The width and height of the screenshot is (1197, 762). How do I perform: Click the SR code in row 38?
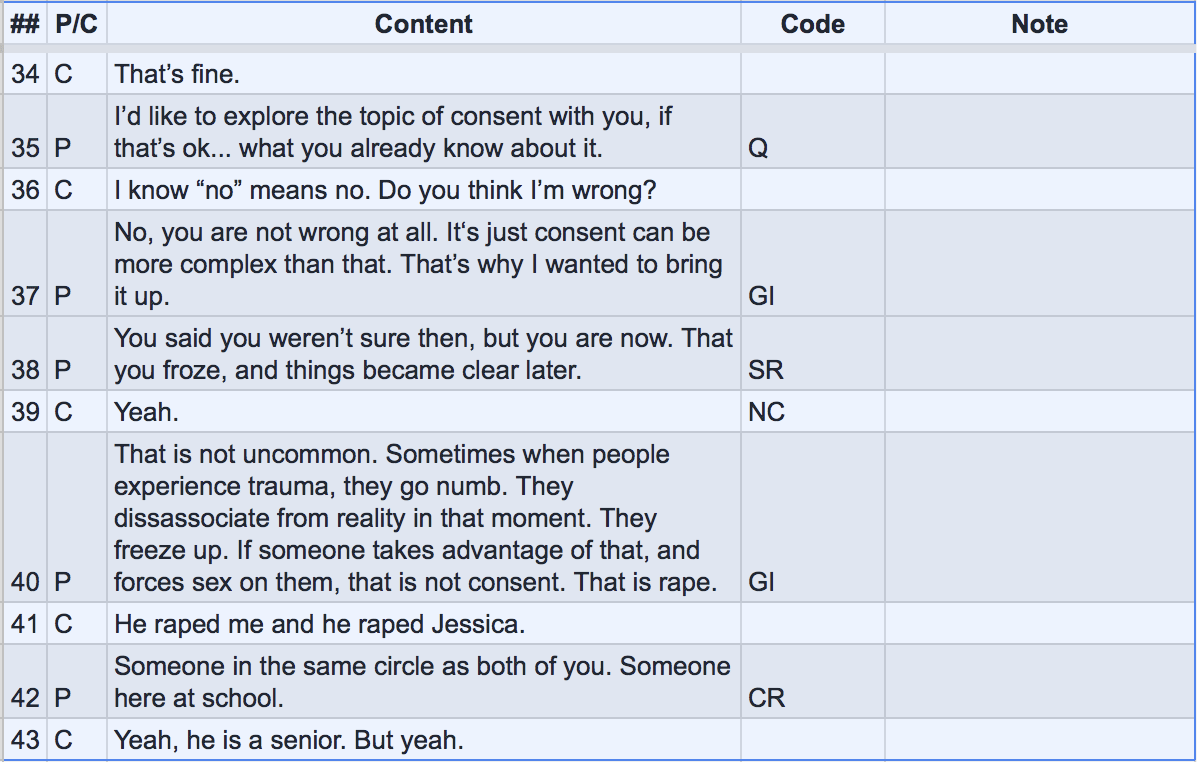pyautogui.click(x=765, y=370)
